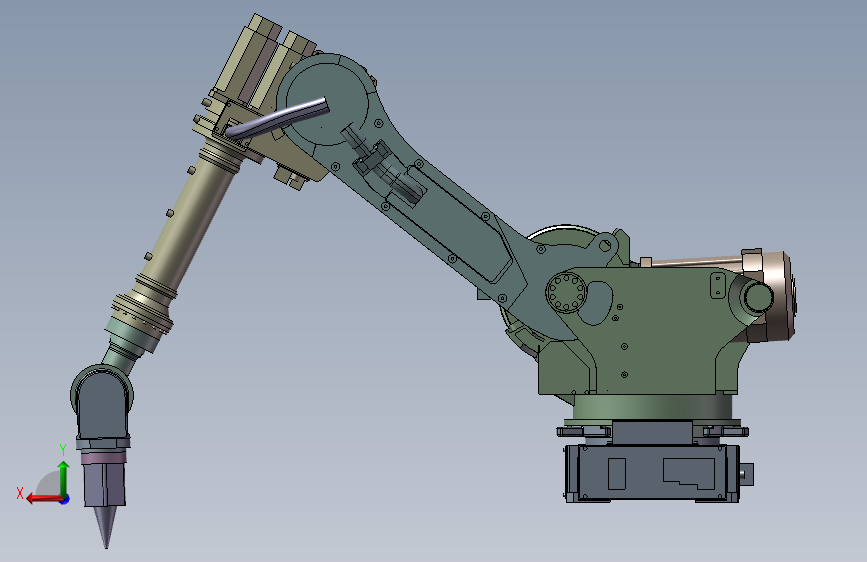Viewport: 867px width, 562px height.
Task: Select the dark gray base box of robot
Action: [x=652, y=473]
